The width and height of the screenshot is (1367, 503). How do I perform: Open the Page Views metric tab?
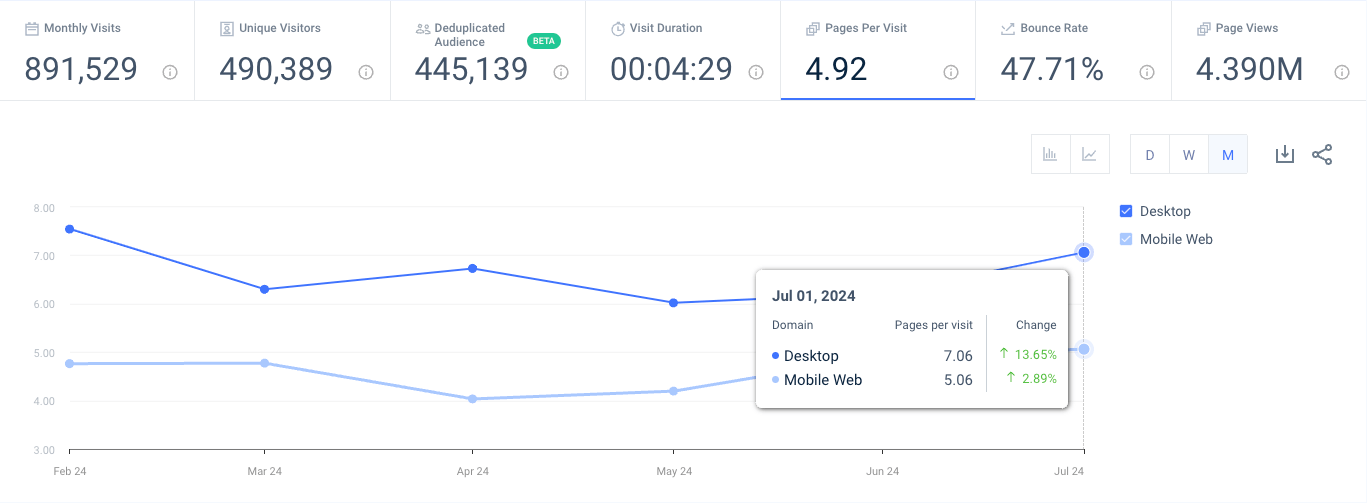(1269, 50)
